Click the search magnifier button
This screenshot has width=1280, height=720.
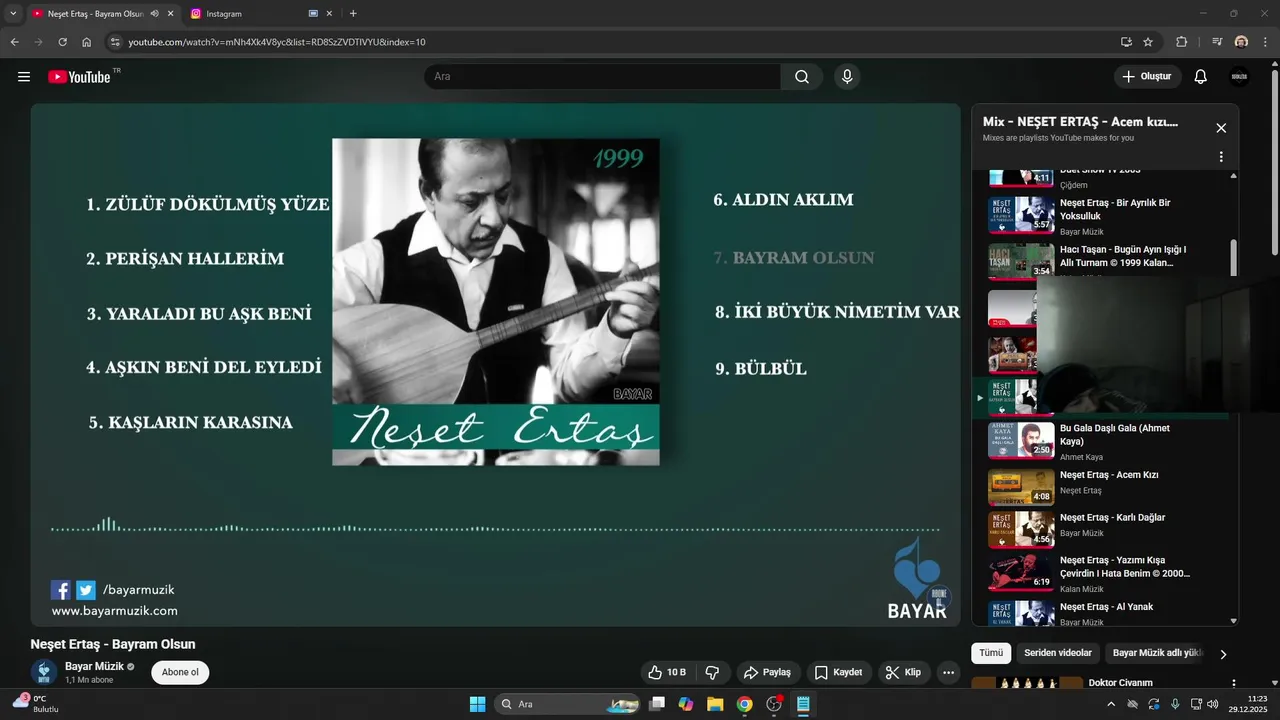[x=802, y=77]
